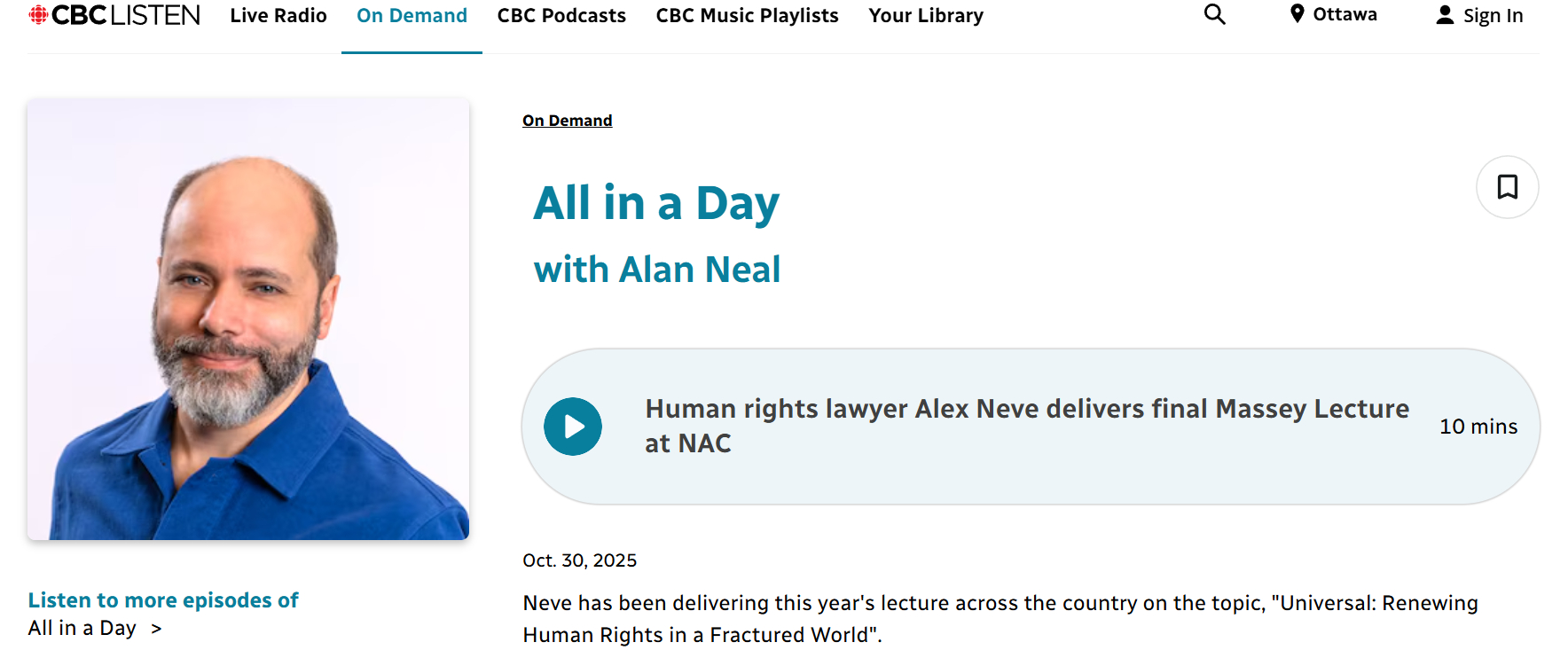The width and height of the screenshot is (1568, 658).
Task: Click the Sign In link
Action: [x=1493, y=16]
